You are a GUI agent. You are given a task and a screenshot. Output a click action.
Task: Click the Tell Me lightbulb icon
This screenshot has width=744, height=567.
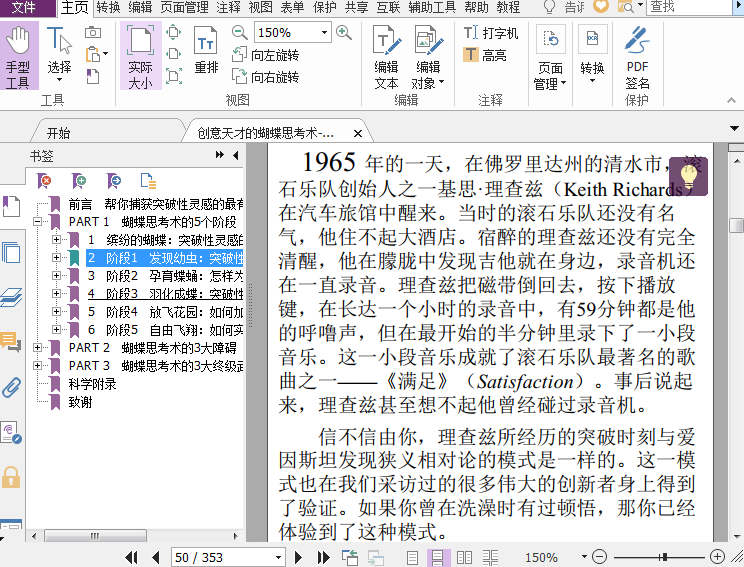point(549,7)
